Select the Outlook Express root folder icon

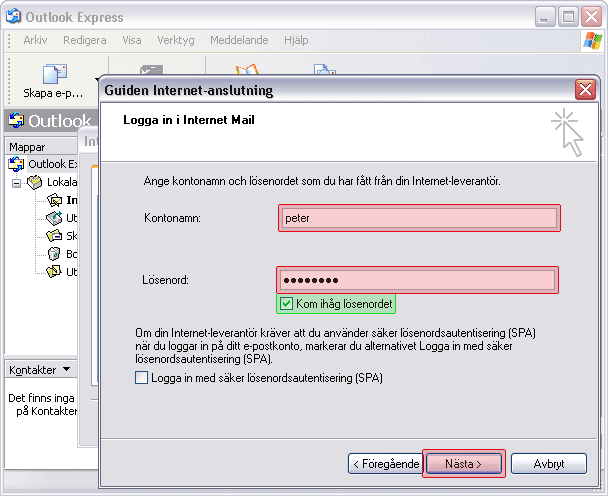tap(17, 164)
